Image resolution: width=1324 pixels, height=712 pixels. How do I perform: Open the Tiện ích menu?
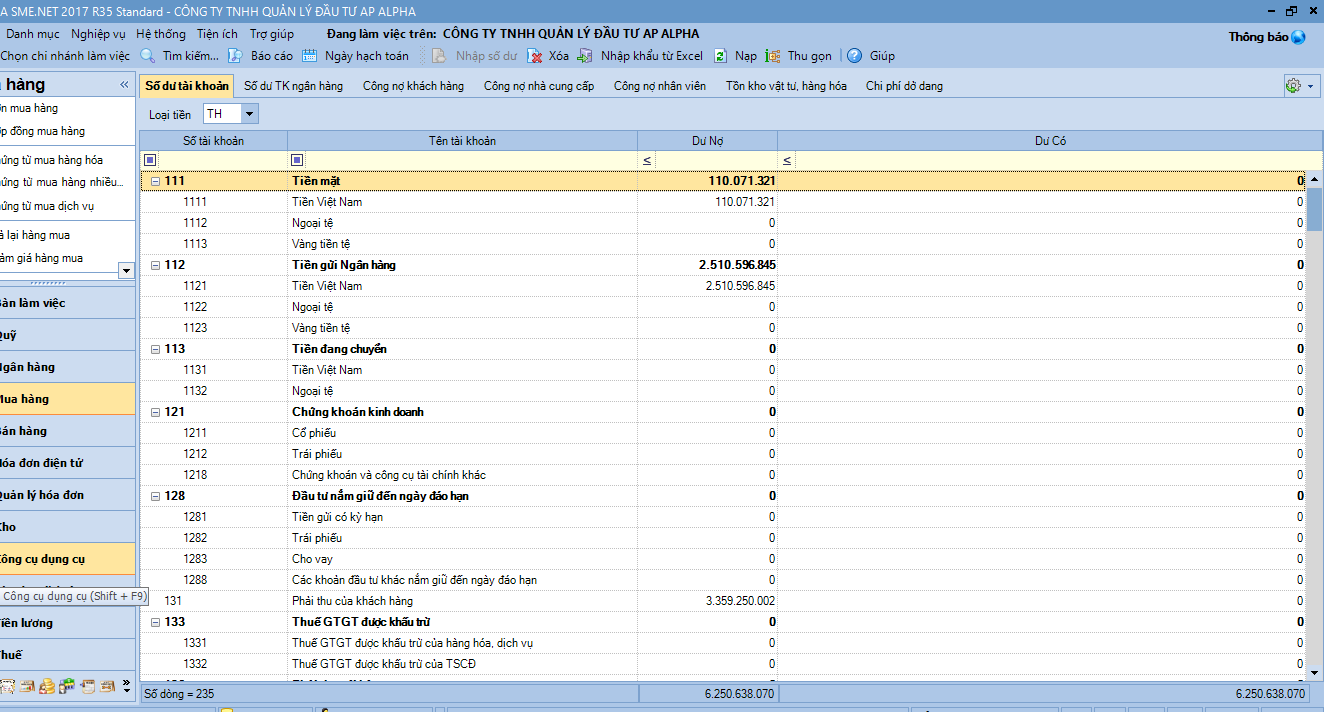coord(217,34)
